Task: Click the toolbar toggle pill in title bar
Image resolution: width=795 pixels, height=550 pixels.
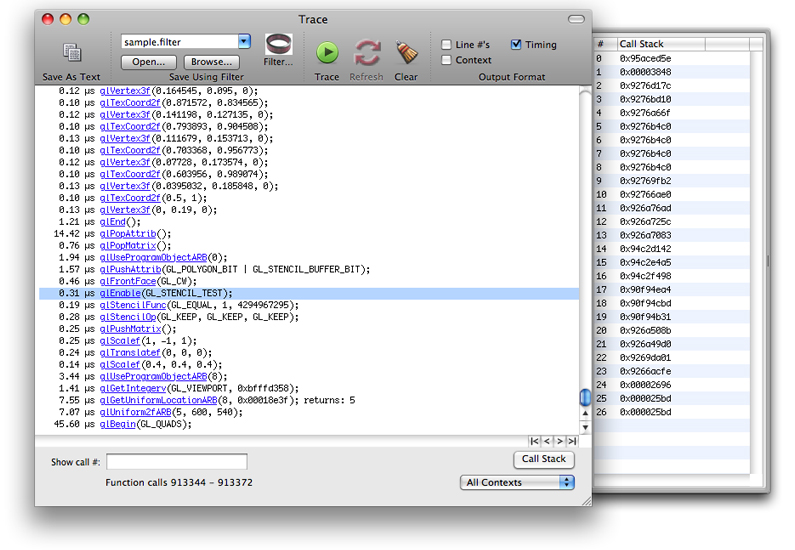Action: tap(574, 19)
